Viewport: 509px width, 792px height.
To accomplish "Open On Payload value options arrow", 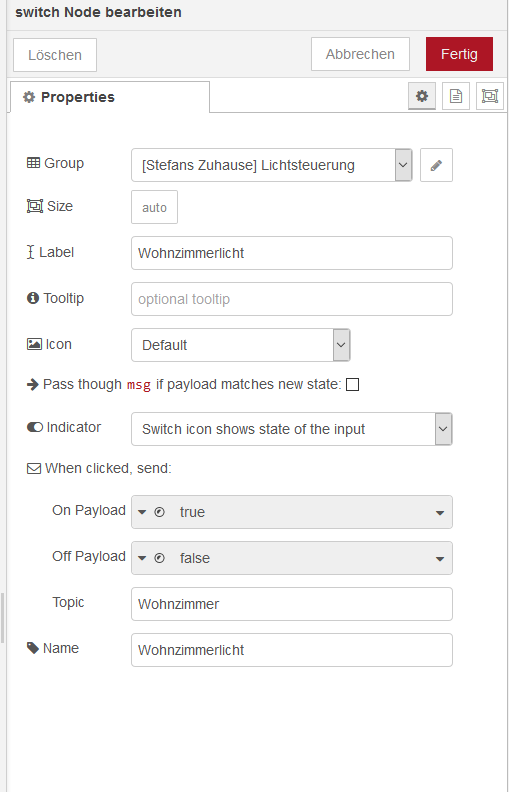I will (x=440, y=513).
